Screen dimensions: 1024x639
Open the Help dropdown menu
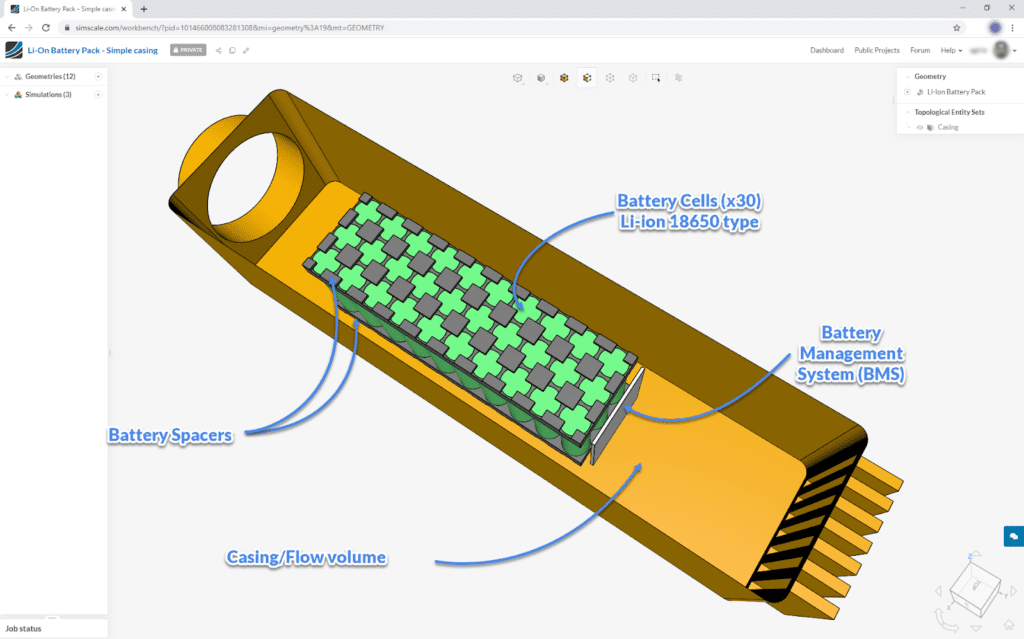click(x=948, y=50)
